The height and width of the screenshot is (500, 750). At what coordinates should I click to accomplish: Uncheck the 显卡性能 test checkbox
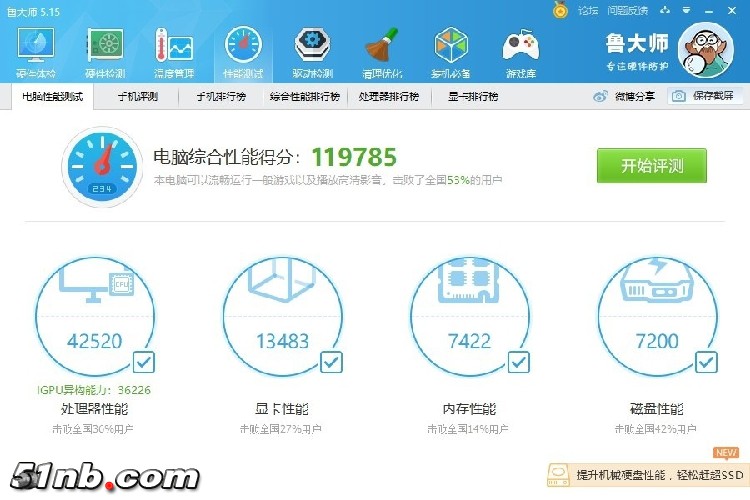(330, 361)
